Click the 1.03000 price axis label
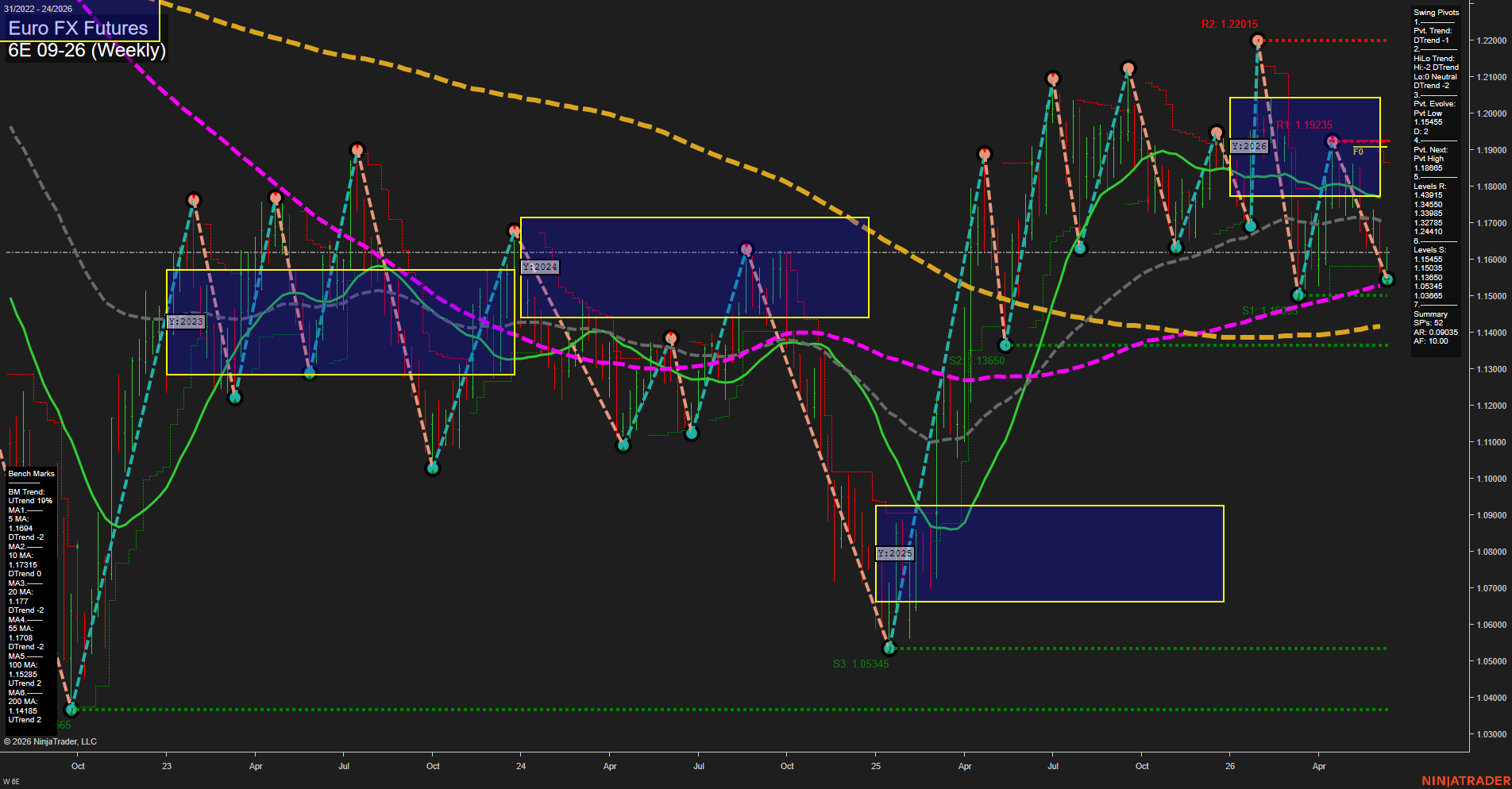This screenshot has height=789, width=1512. pyautogui.click(x=1491, y=734)
